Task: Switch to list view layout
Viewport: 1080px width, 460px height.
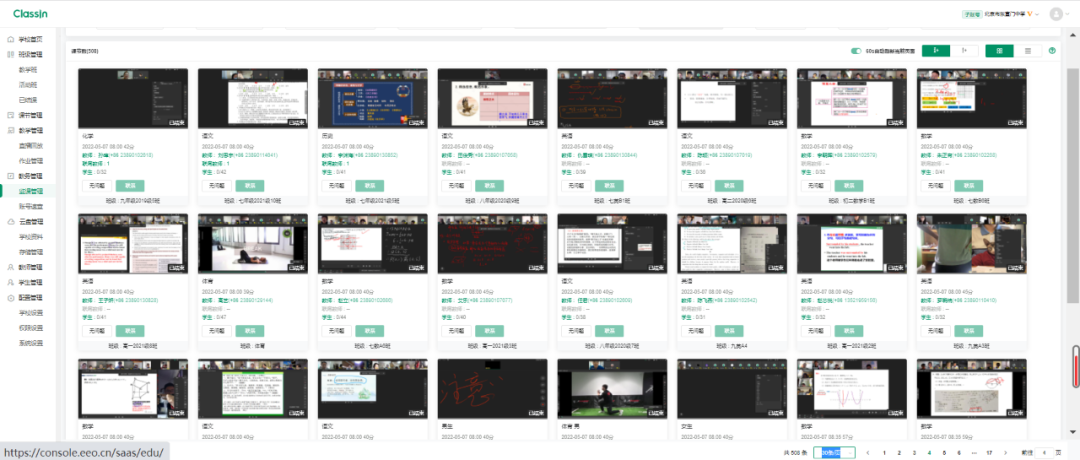Action: tap(1027, 51)
